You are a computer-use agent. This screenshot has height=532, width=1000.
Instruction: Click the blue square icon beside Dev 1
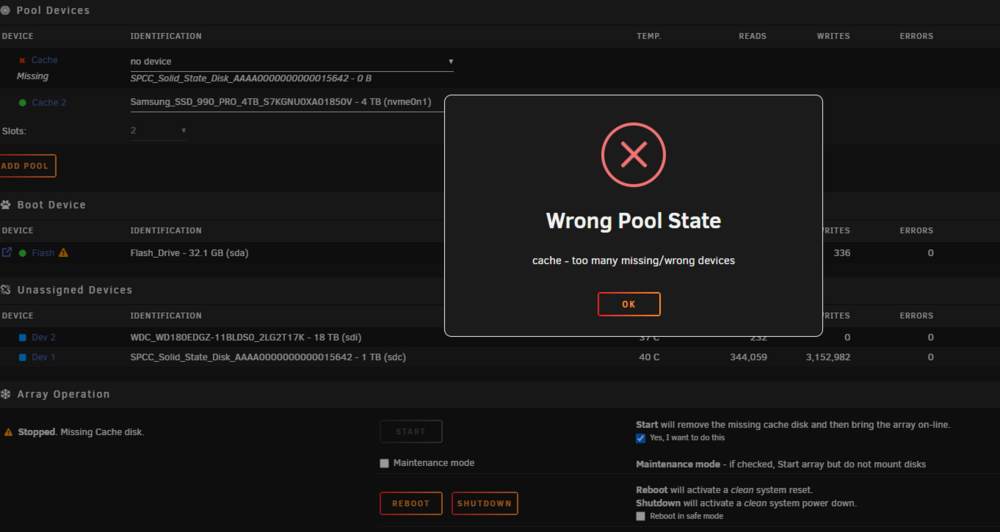(x=22, y=357)
